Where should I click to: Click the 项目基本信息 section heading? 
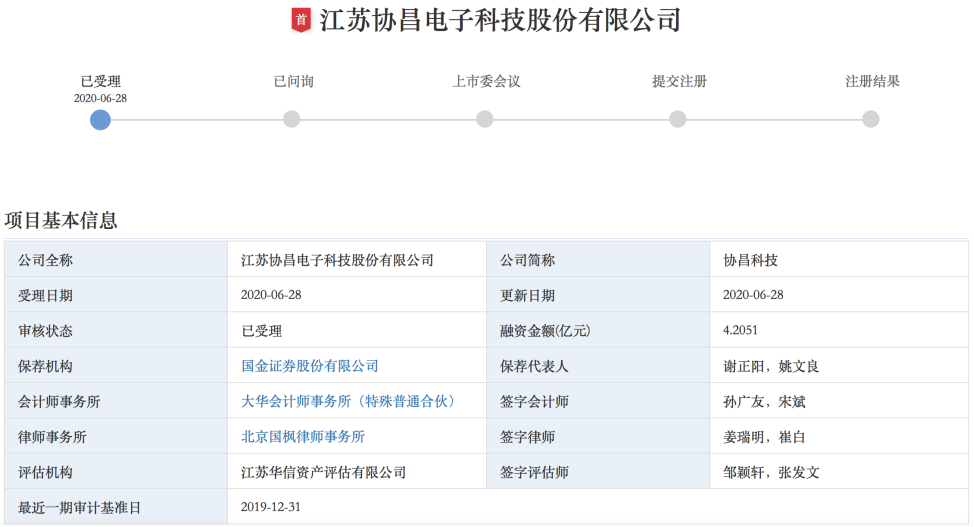61,220
